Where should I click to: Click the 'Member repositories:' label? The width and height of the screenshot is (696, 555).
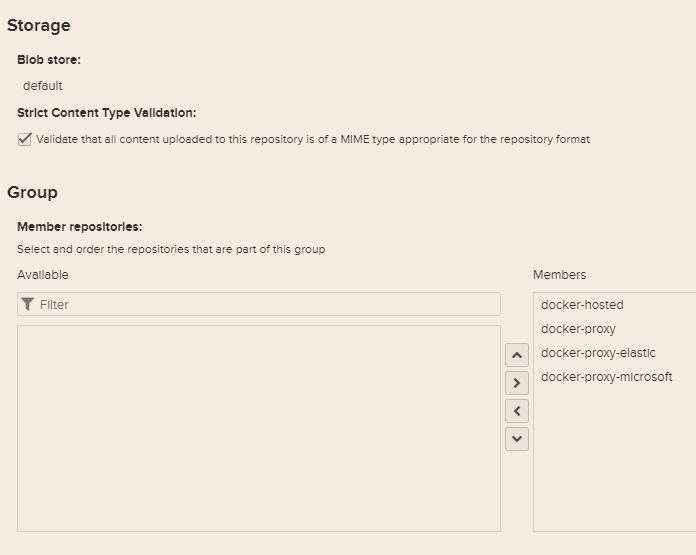(x=79, y=227)
